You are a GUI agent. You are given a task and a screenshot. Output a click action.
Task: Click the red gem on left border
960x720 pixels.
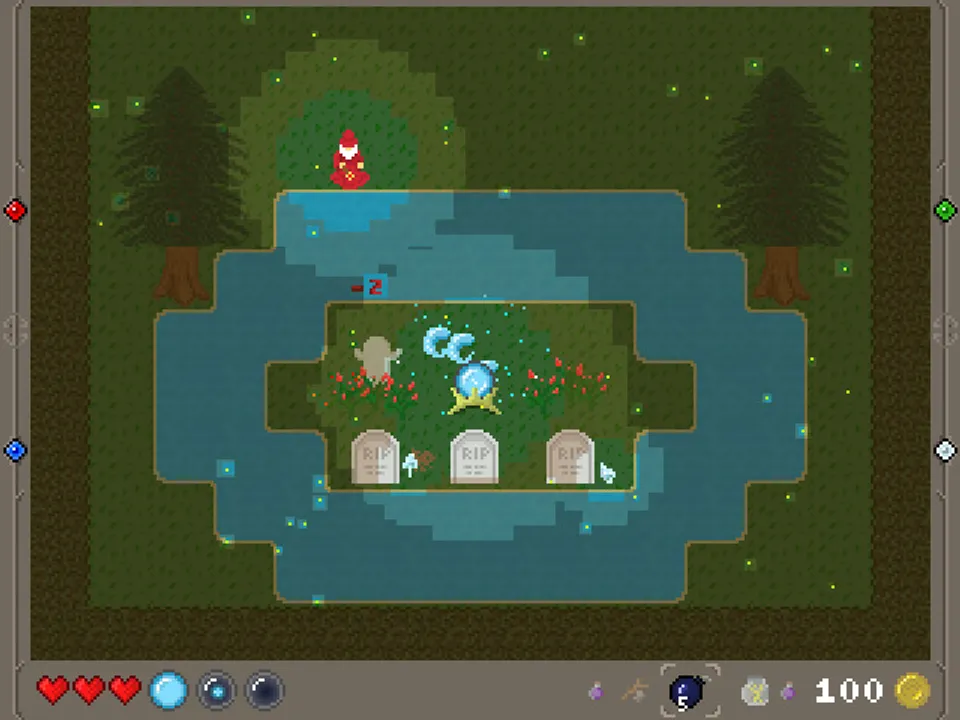tap(15, 210)
